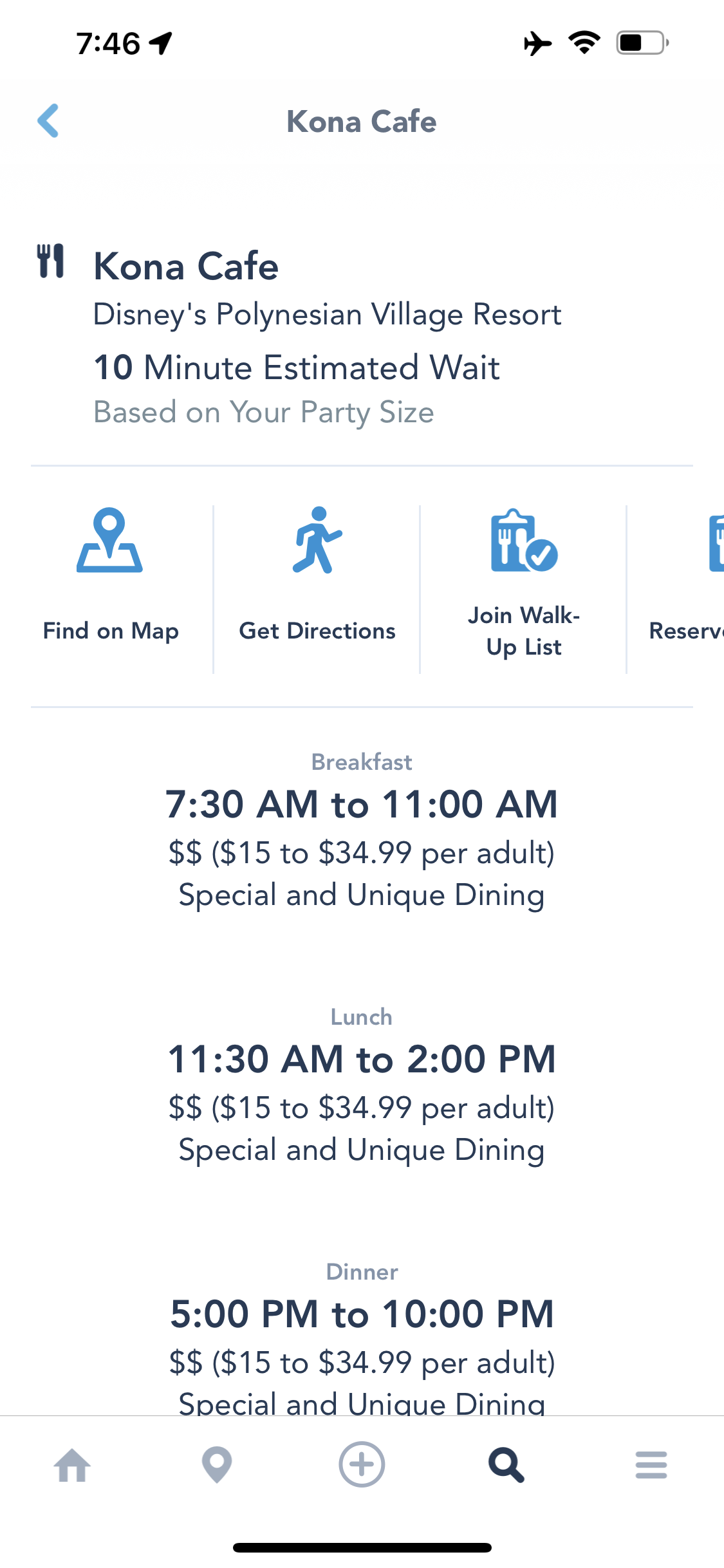
Task: Tap the Get Directions label
Action: (317, 631)
